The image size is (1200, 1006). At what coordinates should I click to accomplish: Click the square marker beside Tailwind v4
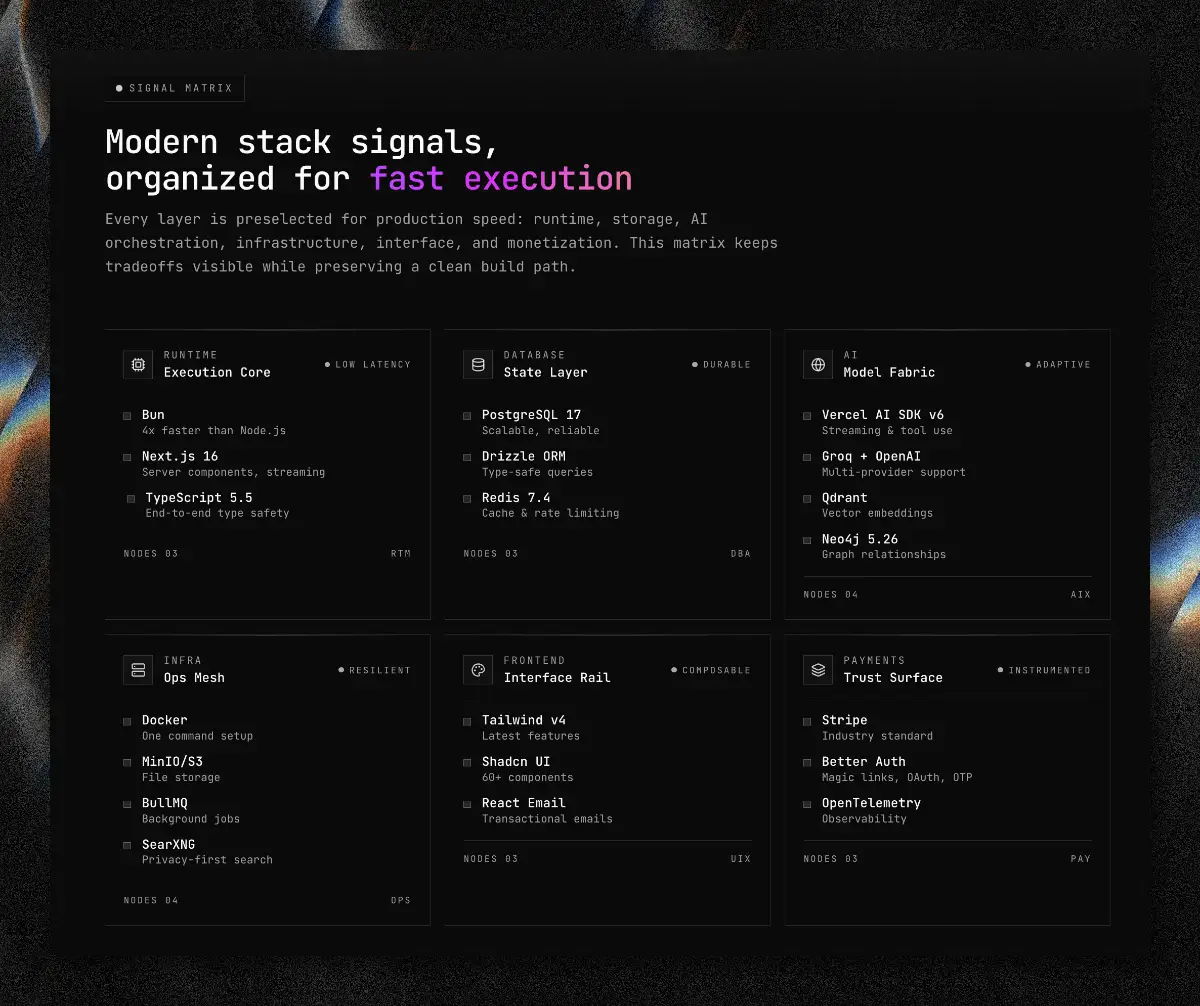(467, 721)
